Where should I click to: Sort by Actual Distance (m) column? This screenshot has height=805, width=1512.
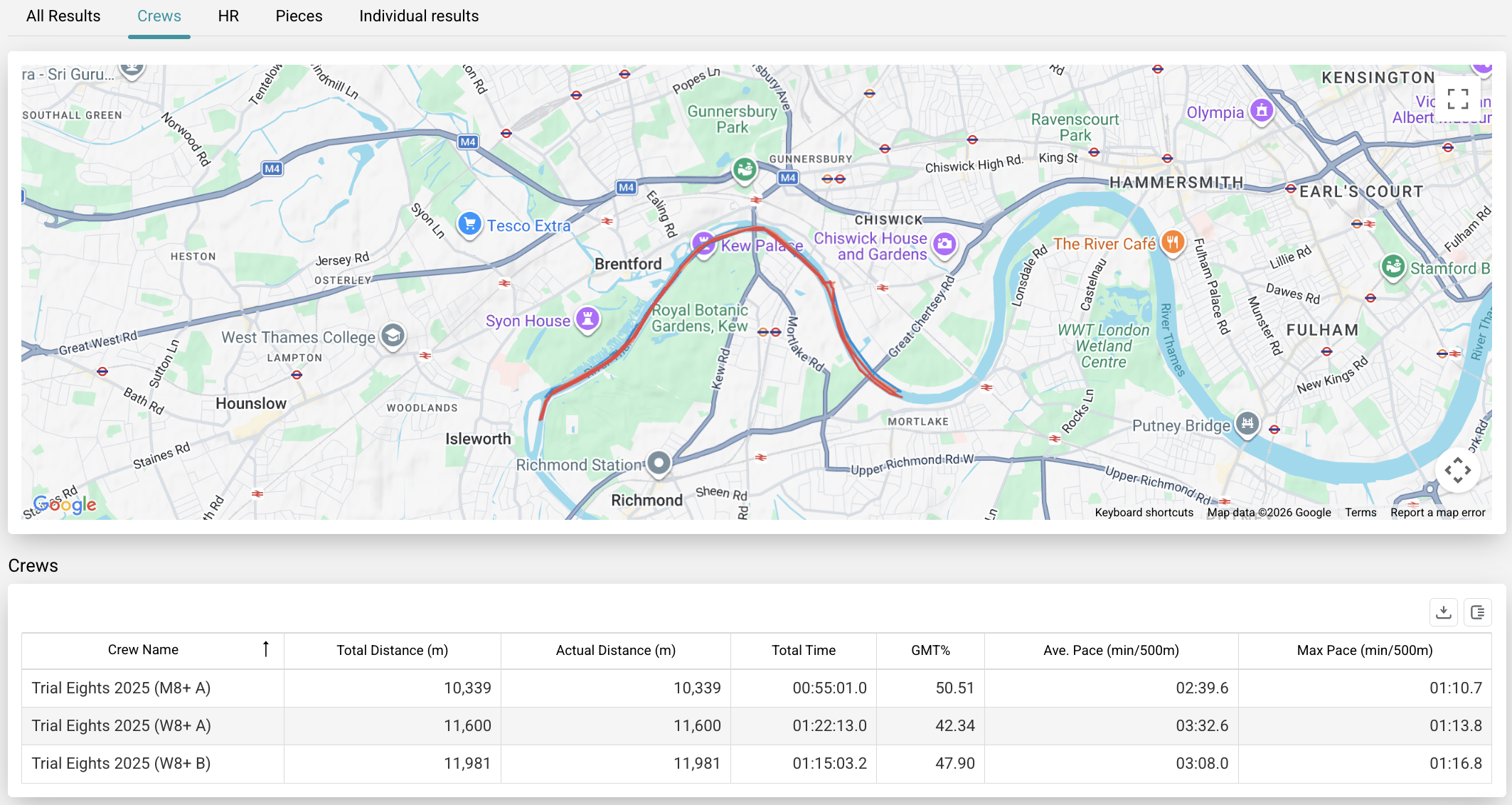pyautogui.click(x=616, y=650)
